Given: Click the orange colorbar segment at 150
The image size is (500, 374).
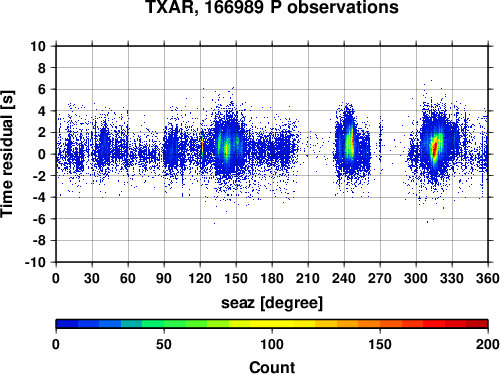Looking at the screenshot, I should pyautogui.click(x=380, y=324).
